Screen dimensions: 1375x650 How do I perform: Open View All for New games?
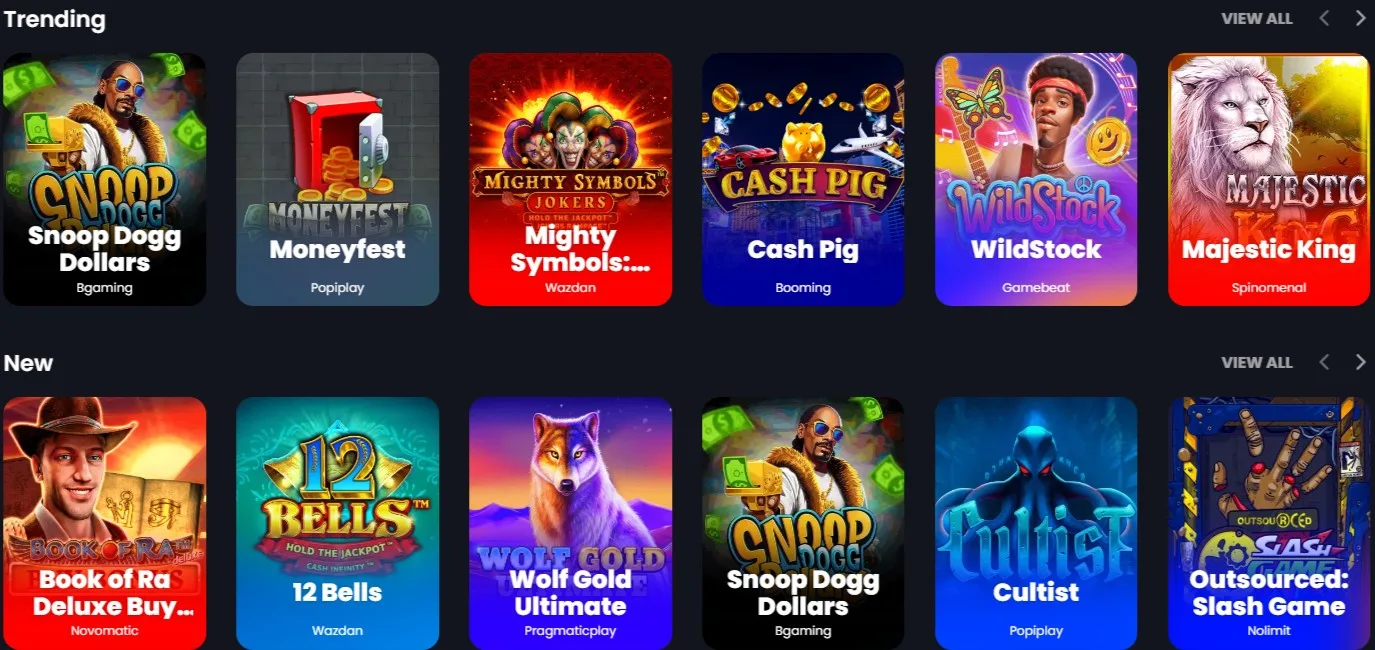pyautogui.click(x=1257, y=362)
